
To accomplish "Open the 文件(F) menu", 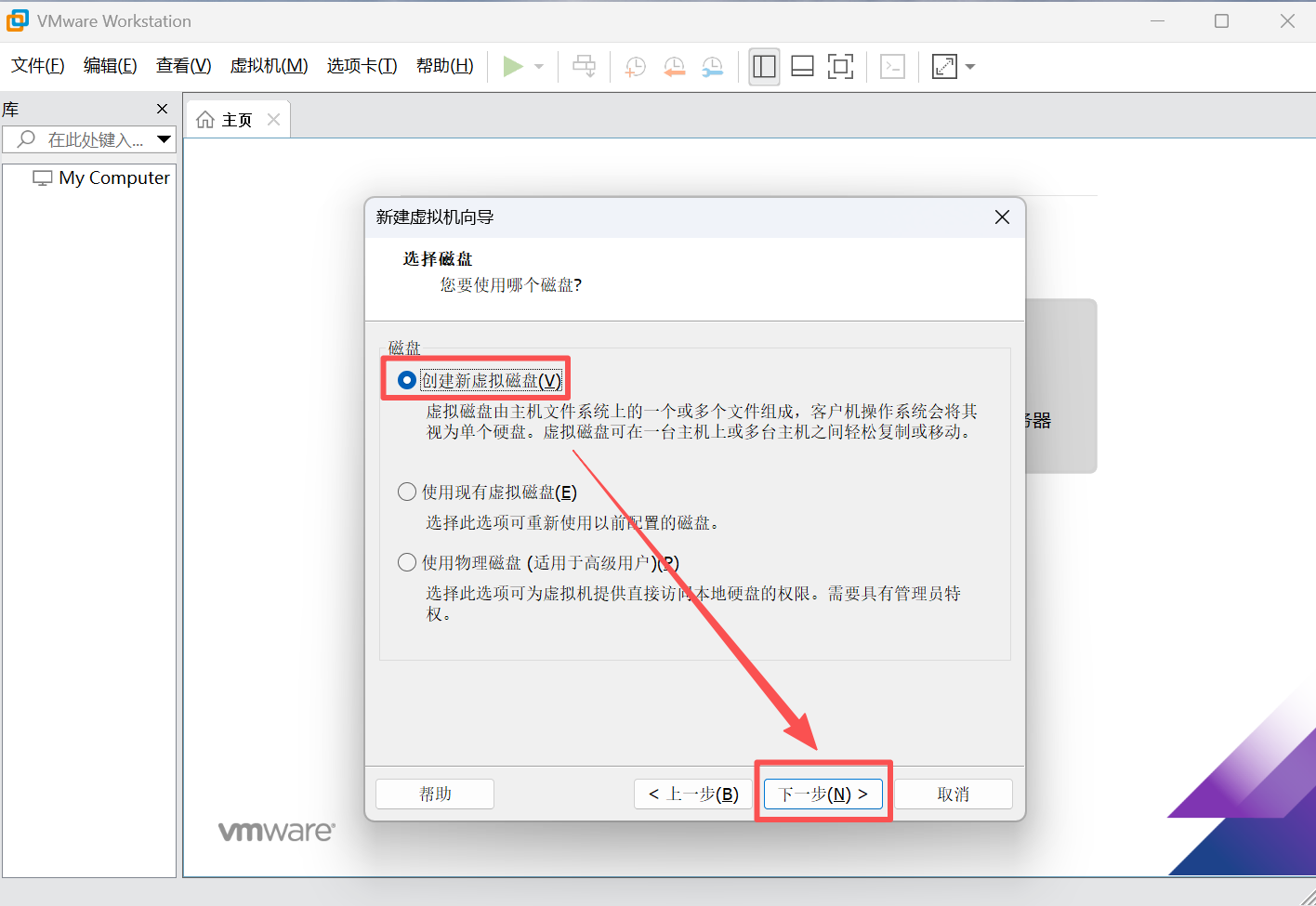I will tap(38, 66).
